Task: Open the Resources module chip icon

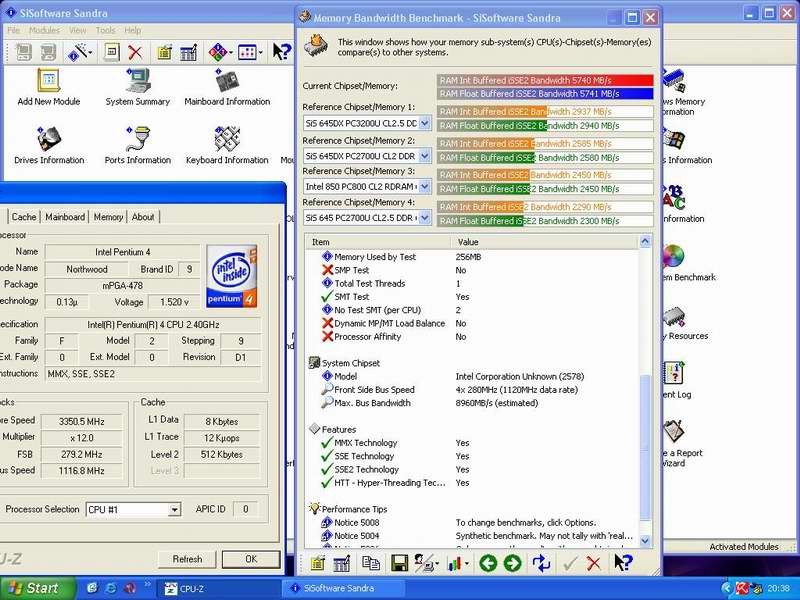Action: [x=673, y=316]
